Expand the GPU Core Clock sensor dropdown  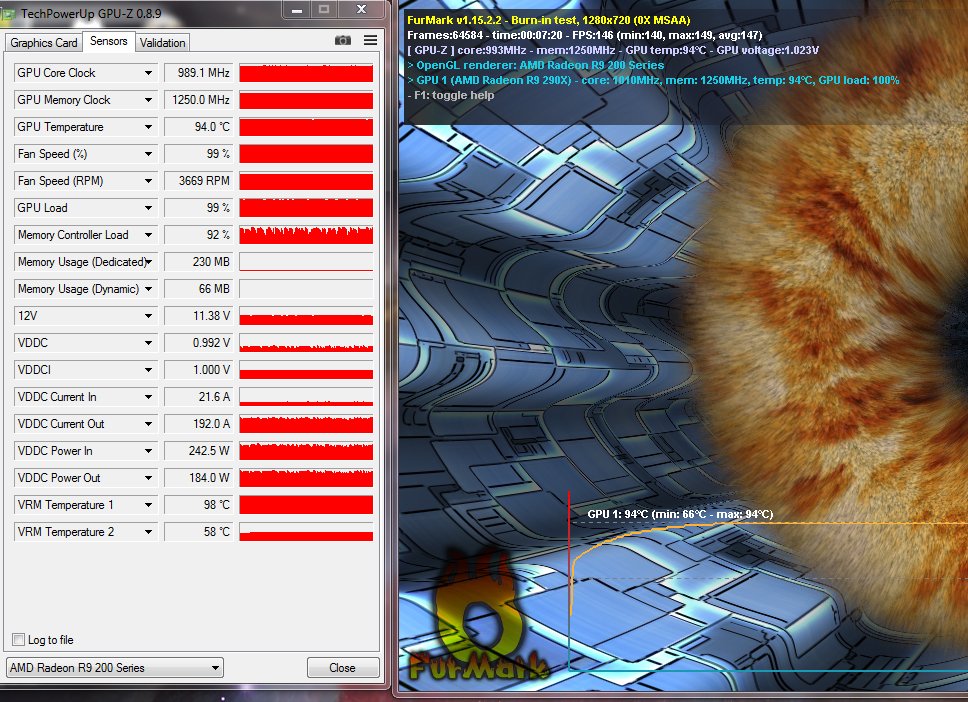point(148,73)
